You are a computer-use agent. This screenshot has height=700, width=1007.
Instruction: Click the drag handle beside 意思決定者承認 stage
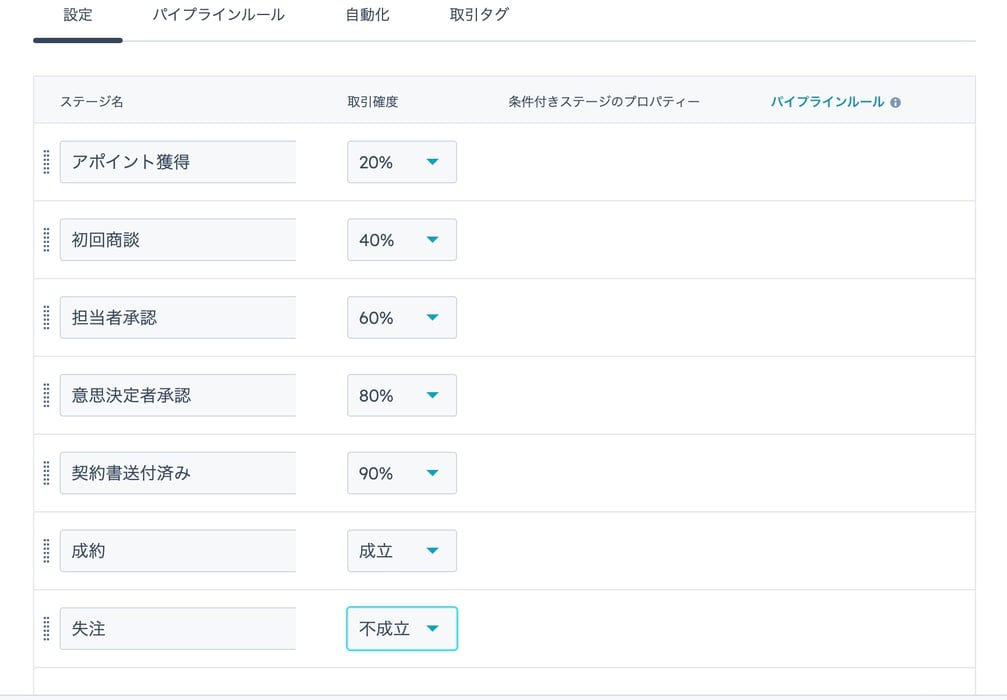[x=45, y=395]
